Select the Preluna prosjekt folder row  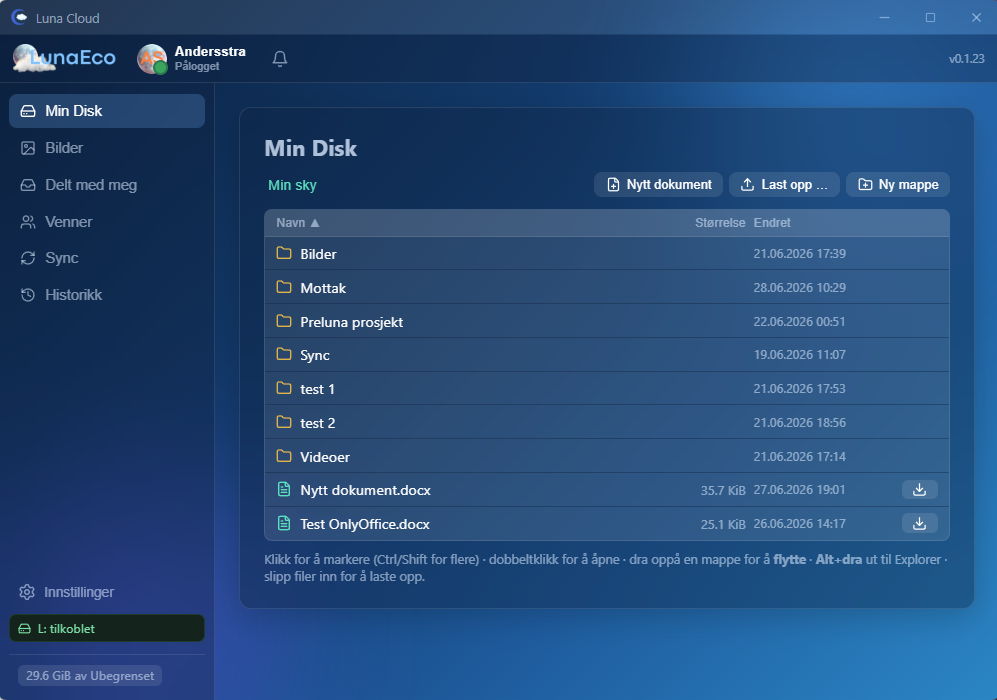click(x=607, y=321)
